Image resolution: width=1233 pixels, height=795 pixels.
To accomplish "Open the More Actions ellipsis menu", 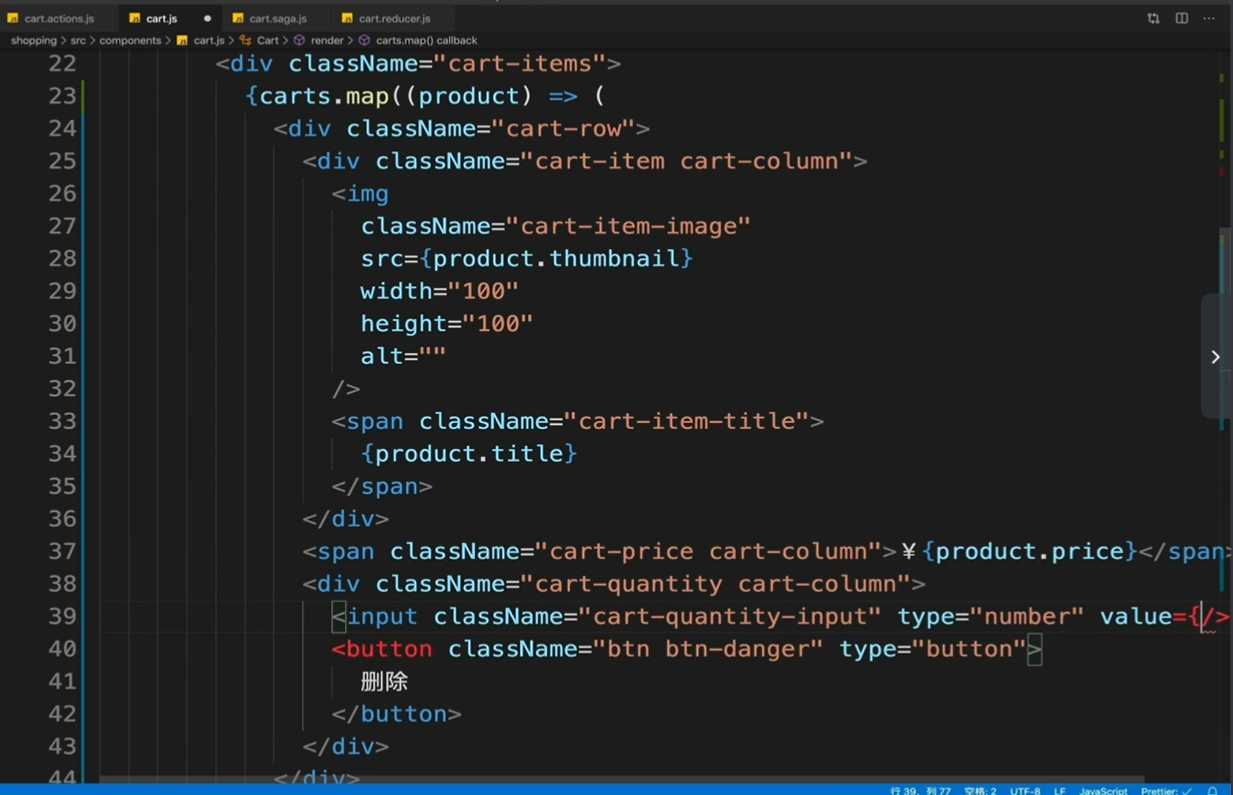I will point(1209,18).
